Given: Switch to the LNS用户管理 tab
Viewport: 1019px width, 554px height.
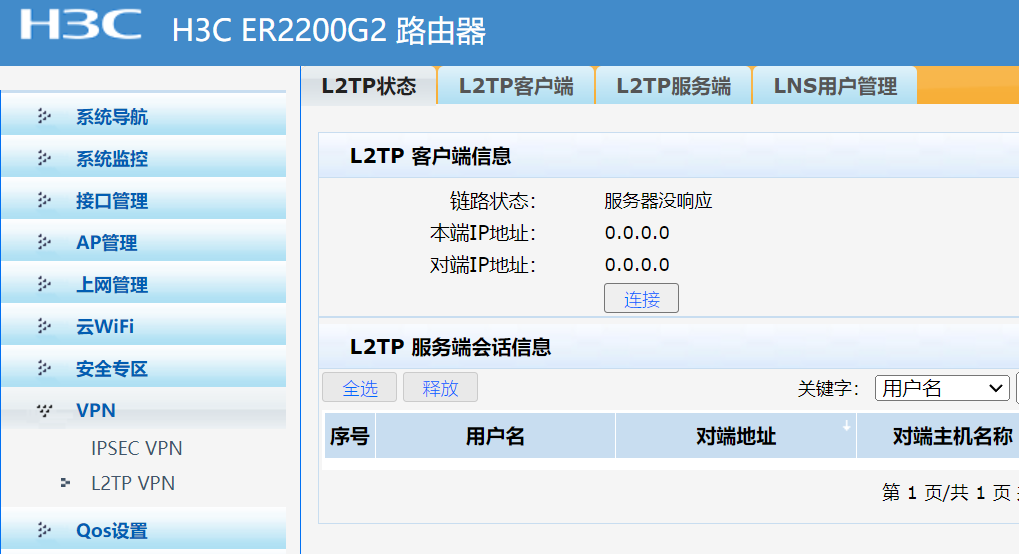Looking at the screenshot, I should pyautogui.click(x=835, y=86).
